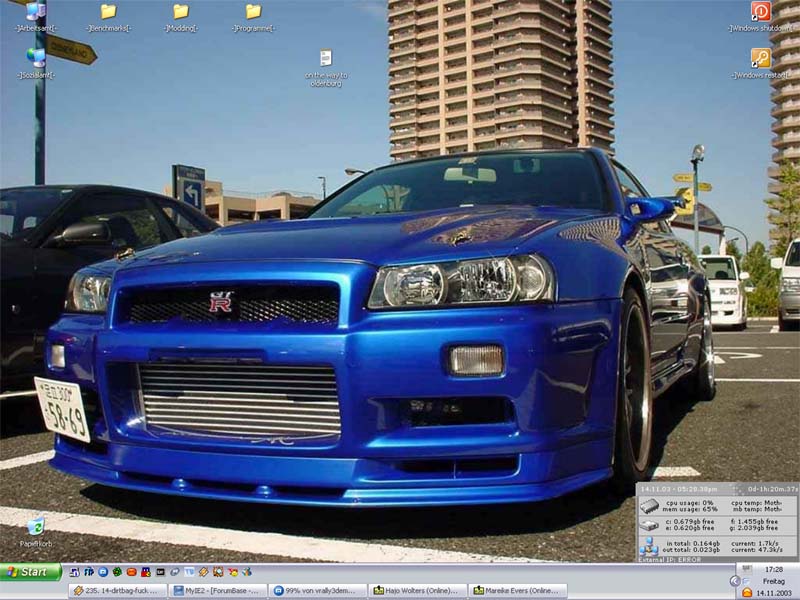Click the yellow smiley quick launch icon

pyautogui.click(x=233, y=572)
